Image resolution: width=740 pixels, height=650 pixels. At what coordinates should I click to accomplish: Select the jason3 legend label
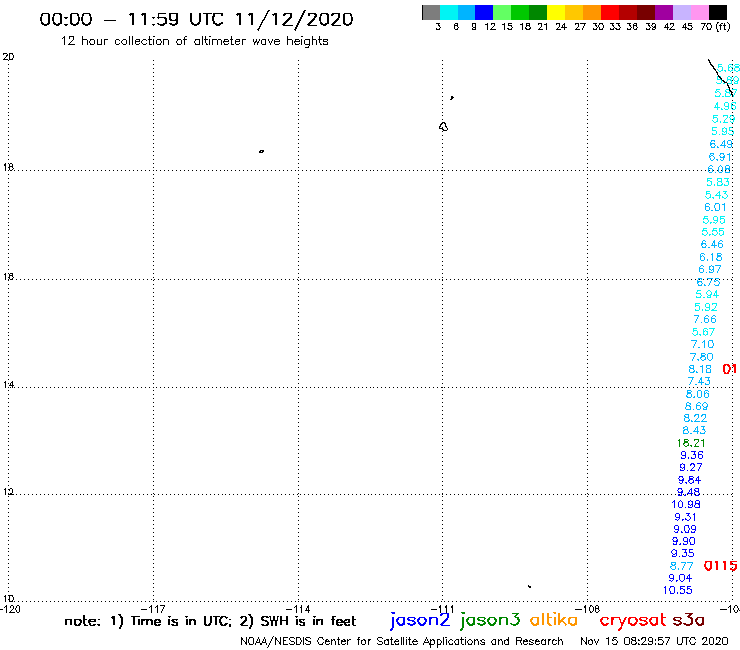coord(490,620)
